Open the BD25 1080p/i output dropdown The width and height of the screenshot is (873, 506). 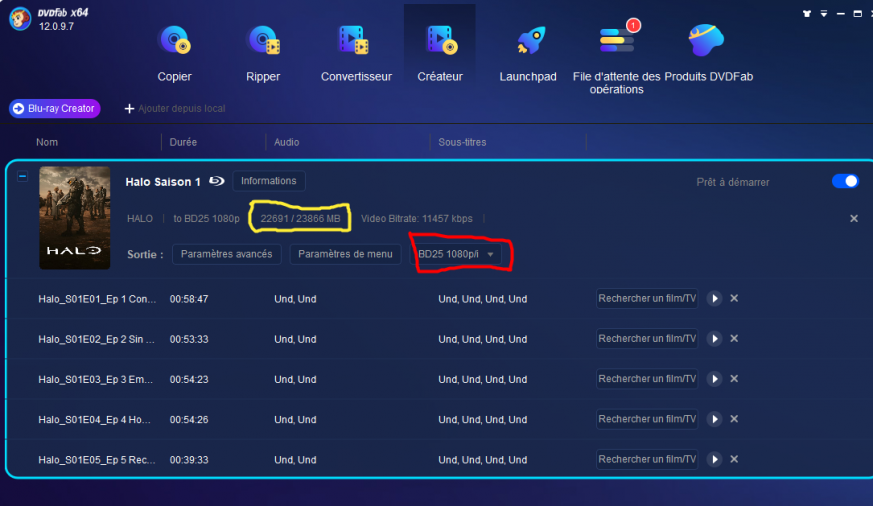[x=459, y=254]
